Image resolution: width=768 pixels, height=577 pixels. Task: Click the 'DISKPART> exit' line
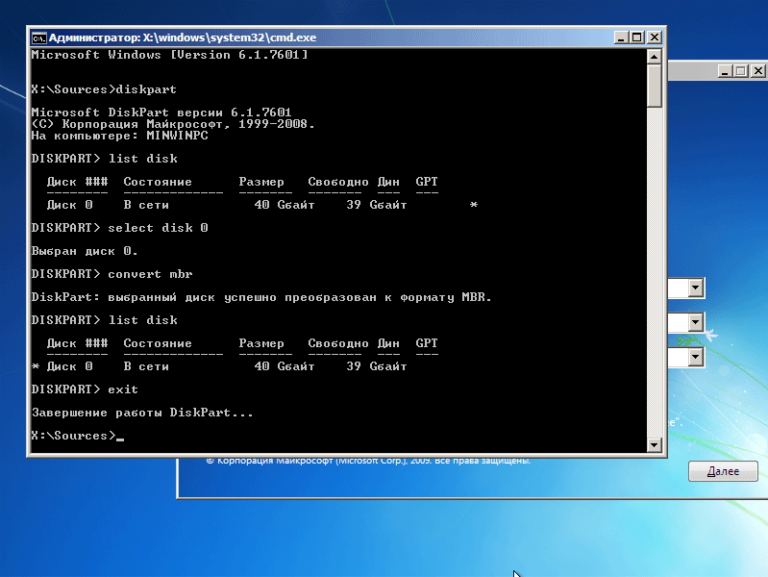84,389
